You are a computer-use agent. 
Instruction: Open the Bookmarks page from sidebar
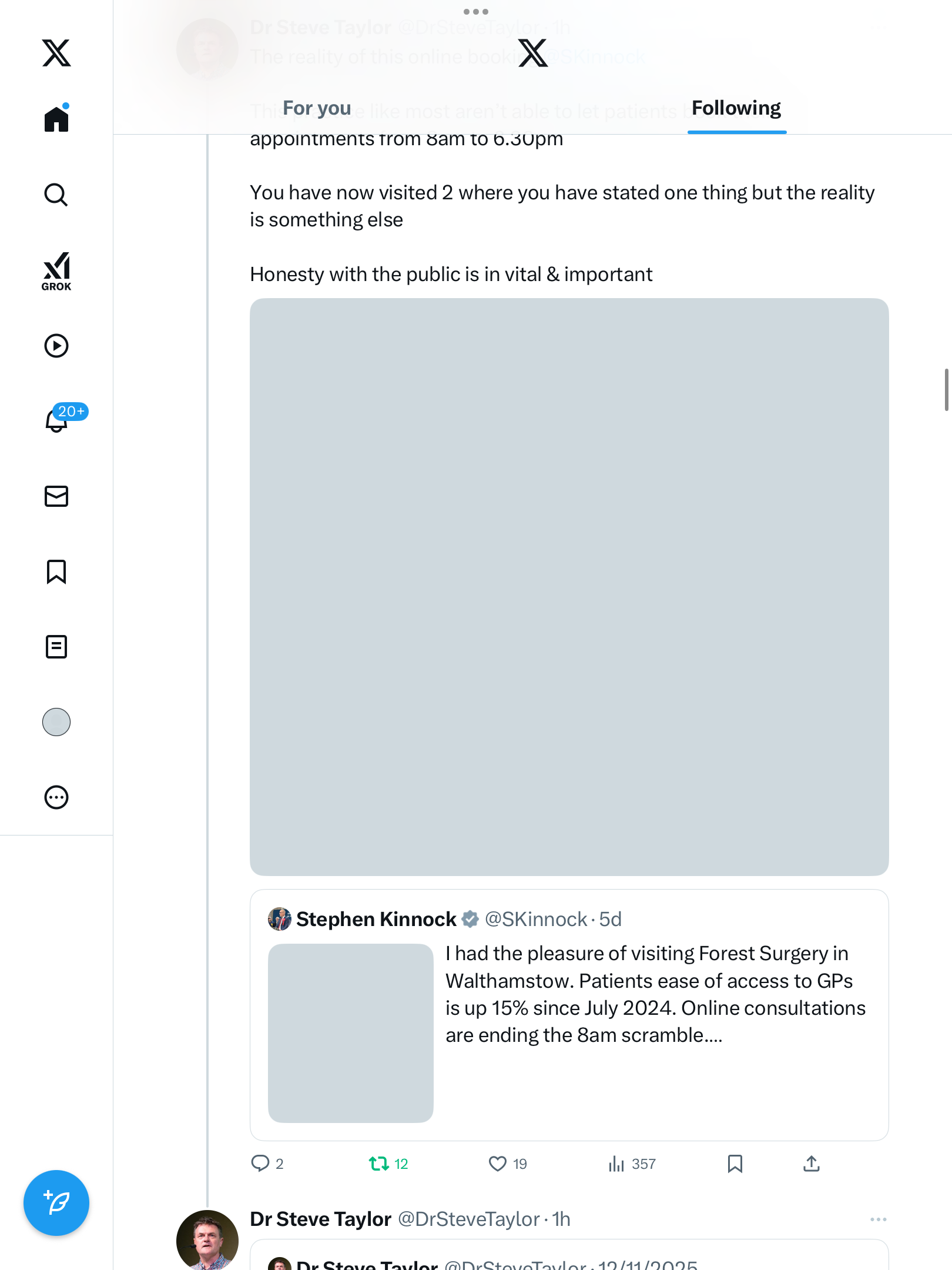56,571
